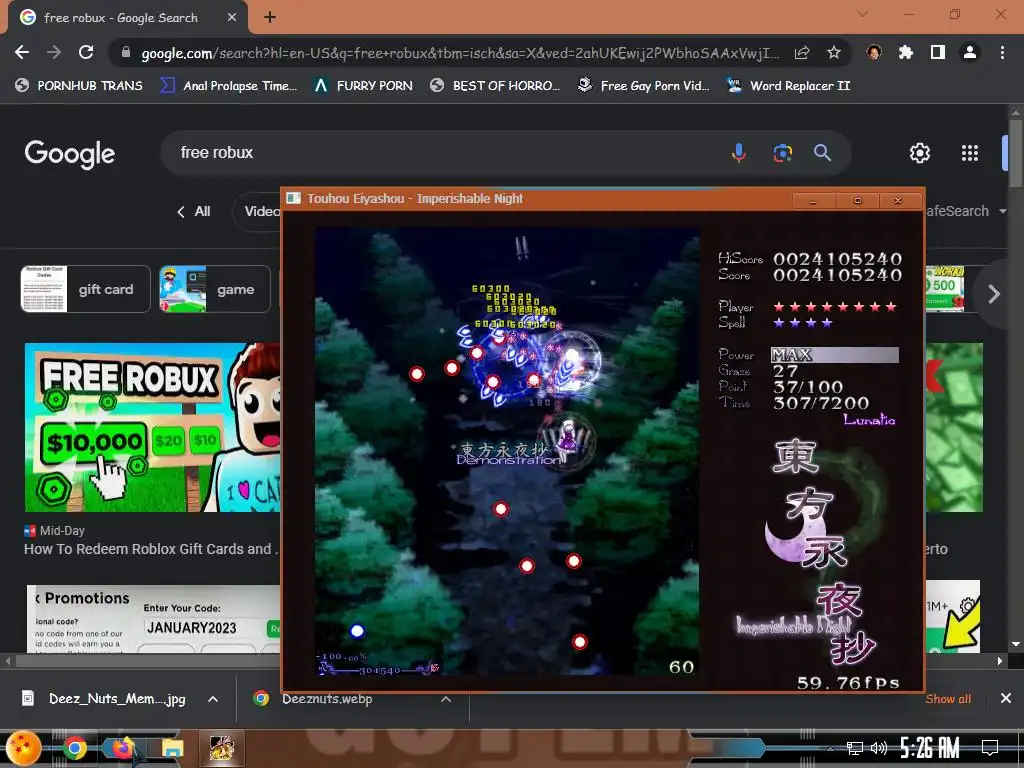Click the free robux search field
The height and width of the screenshot is (768, 1024).
point(444,153)
